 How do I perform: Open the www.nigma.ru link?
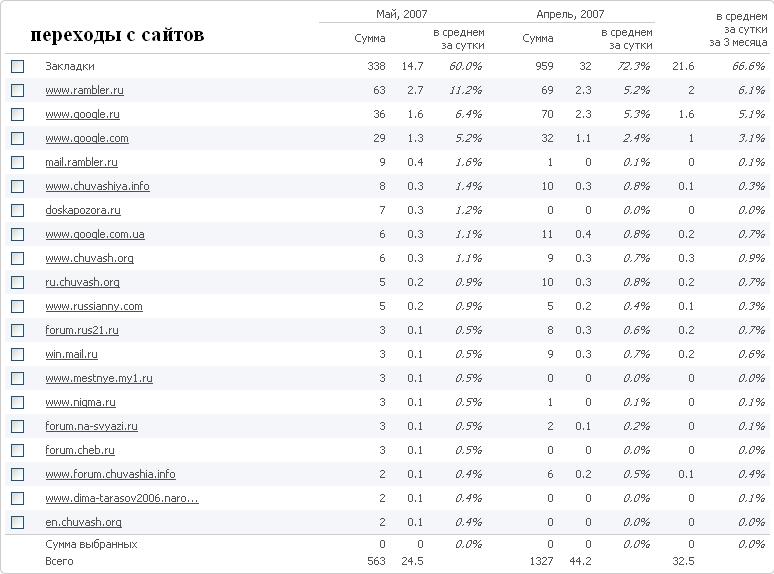[x=80, y=402]
